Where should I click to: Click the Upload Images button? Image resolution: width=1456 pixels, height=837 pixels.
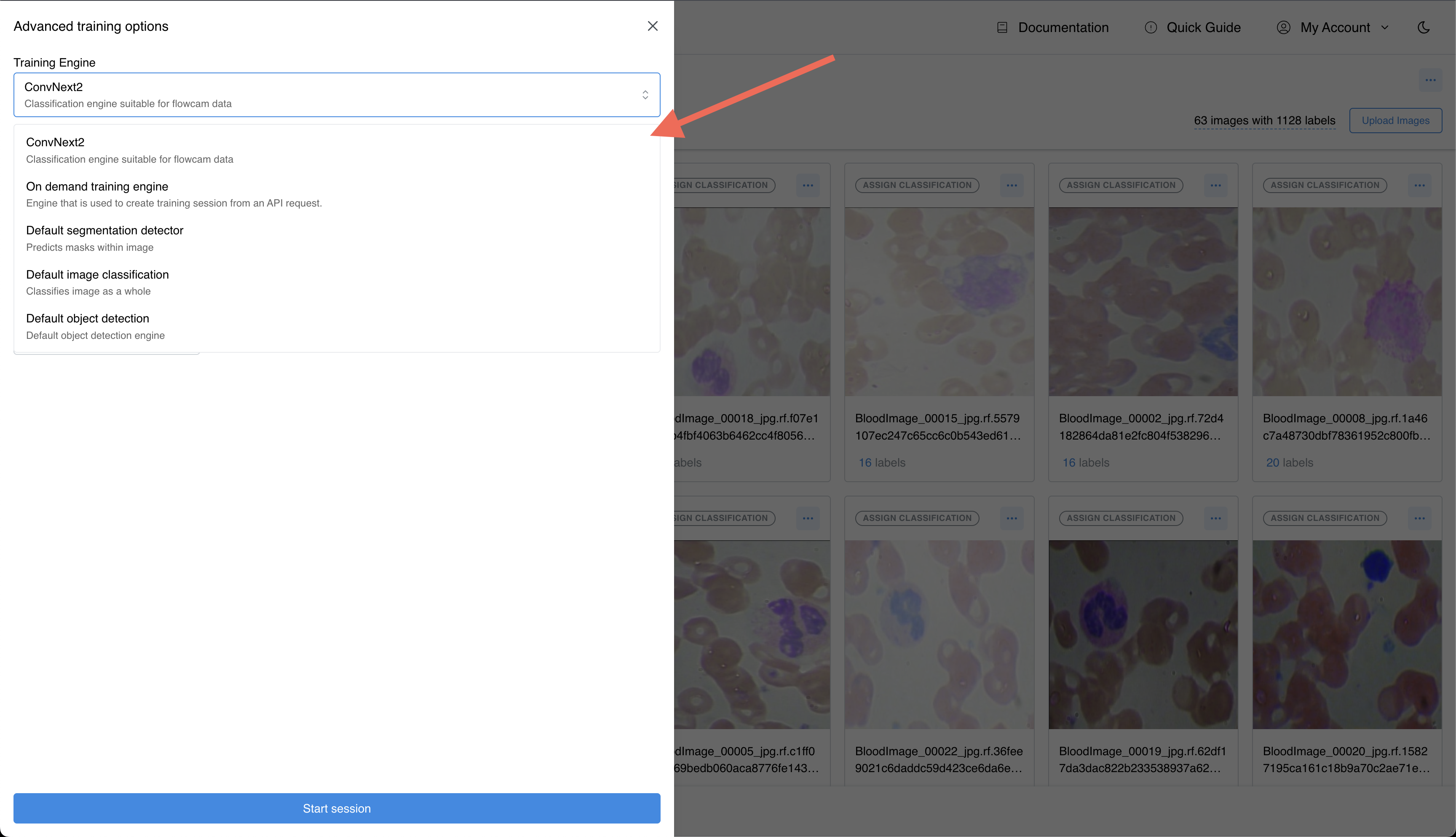pos(1395,121)
